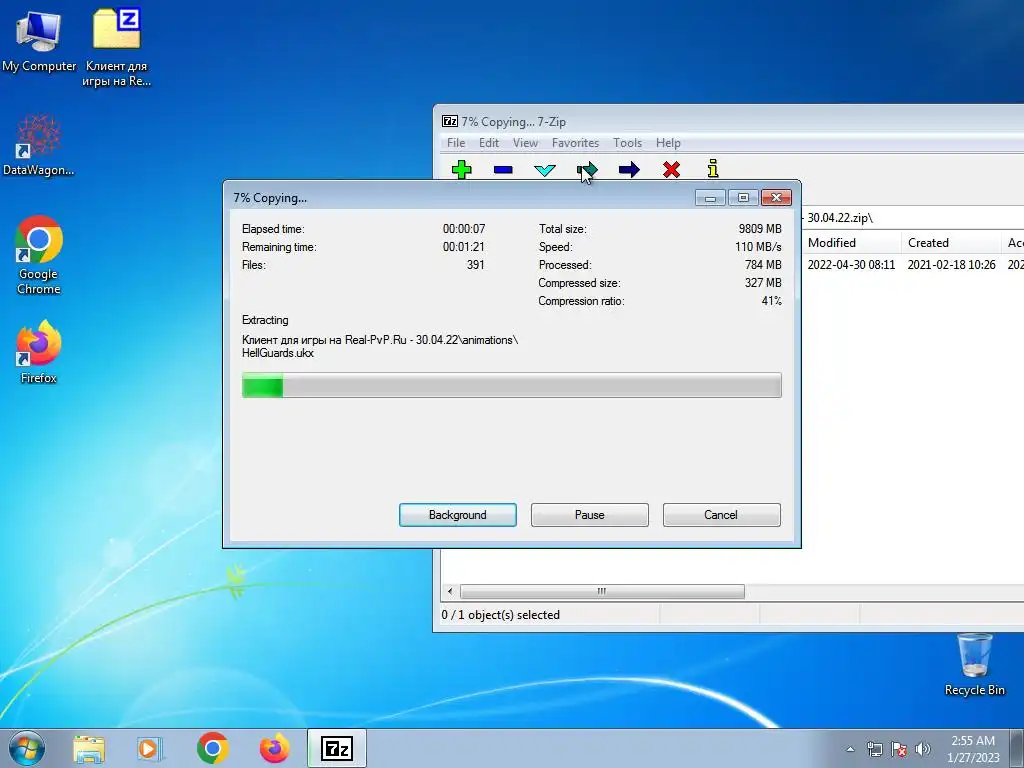Launch Chrome from the taskbar
Image resolution: width=1024 pixels, height=768 pixels.
(x=212, y=748)
